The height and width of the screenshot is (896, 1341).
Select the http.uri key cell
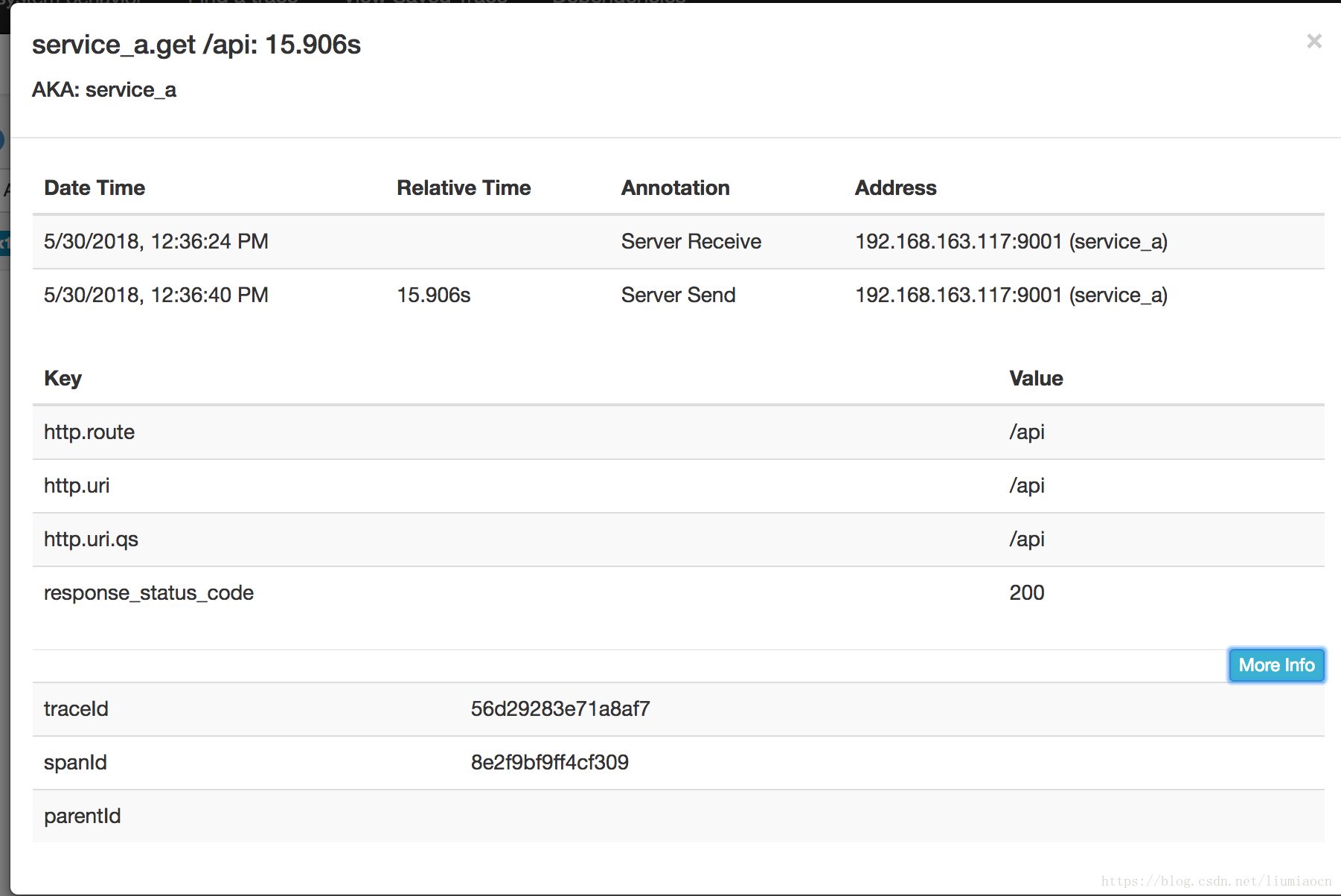(x=77, y=486)
